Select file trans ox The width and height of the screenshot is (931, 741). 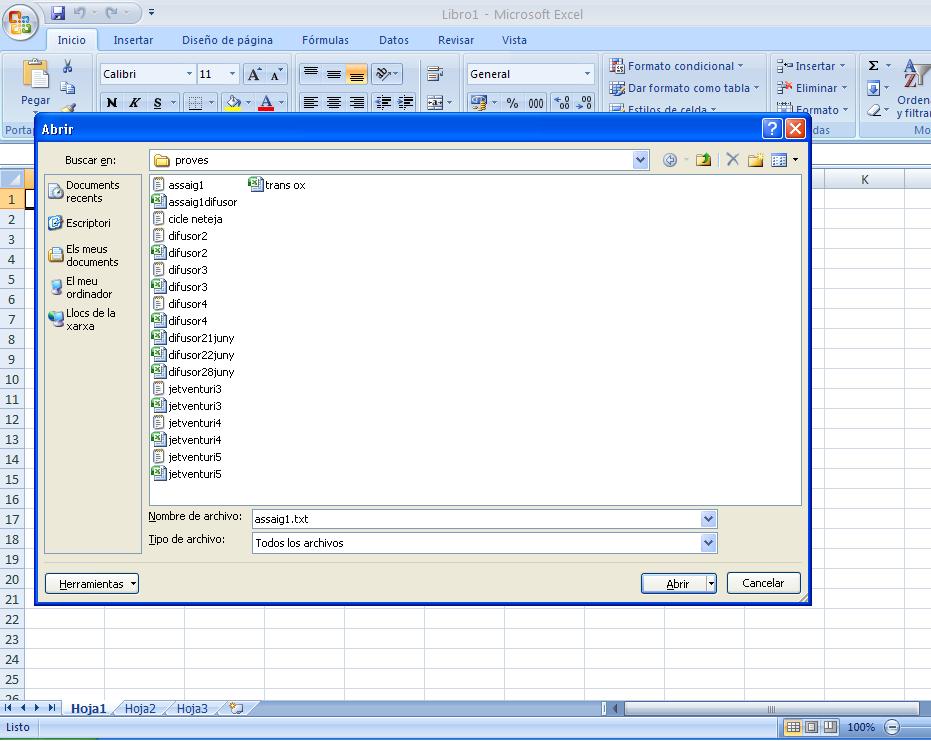coord(277,185)
